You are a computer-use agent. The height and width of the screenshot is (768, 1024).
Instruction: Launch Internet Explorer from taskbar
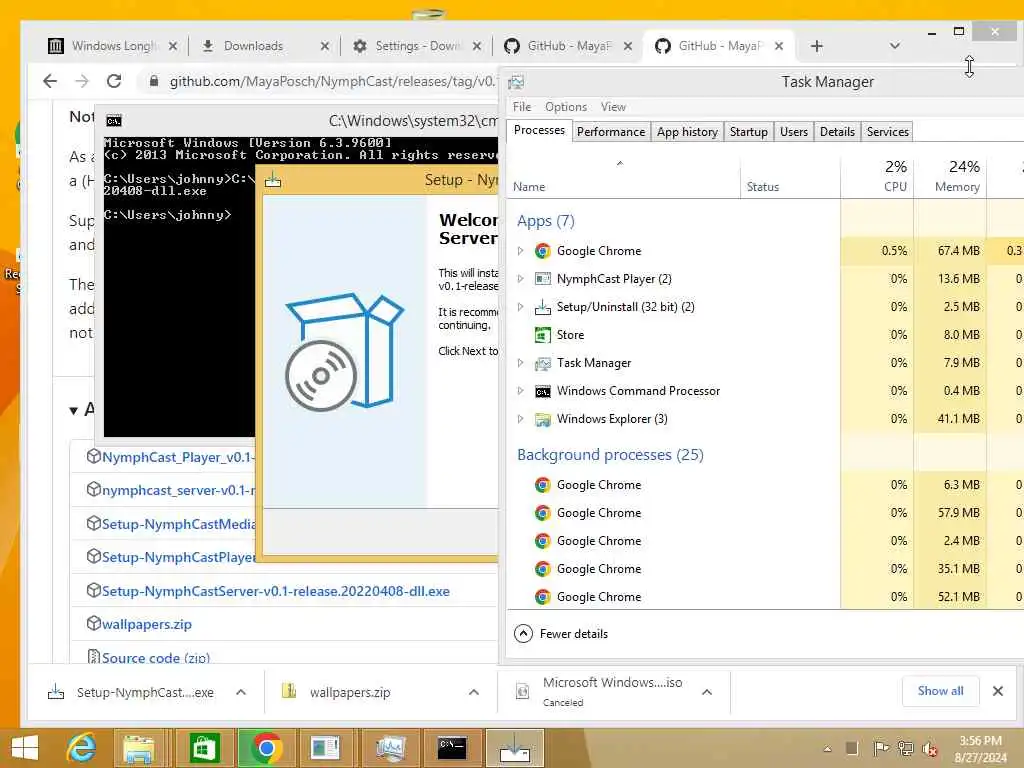(82, 748)
